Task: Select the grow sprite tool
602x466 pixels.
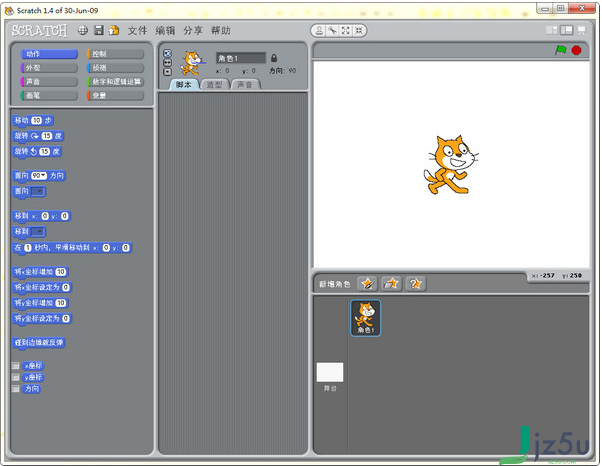Action: [346, 31]
